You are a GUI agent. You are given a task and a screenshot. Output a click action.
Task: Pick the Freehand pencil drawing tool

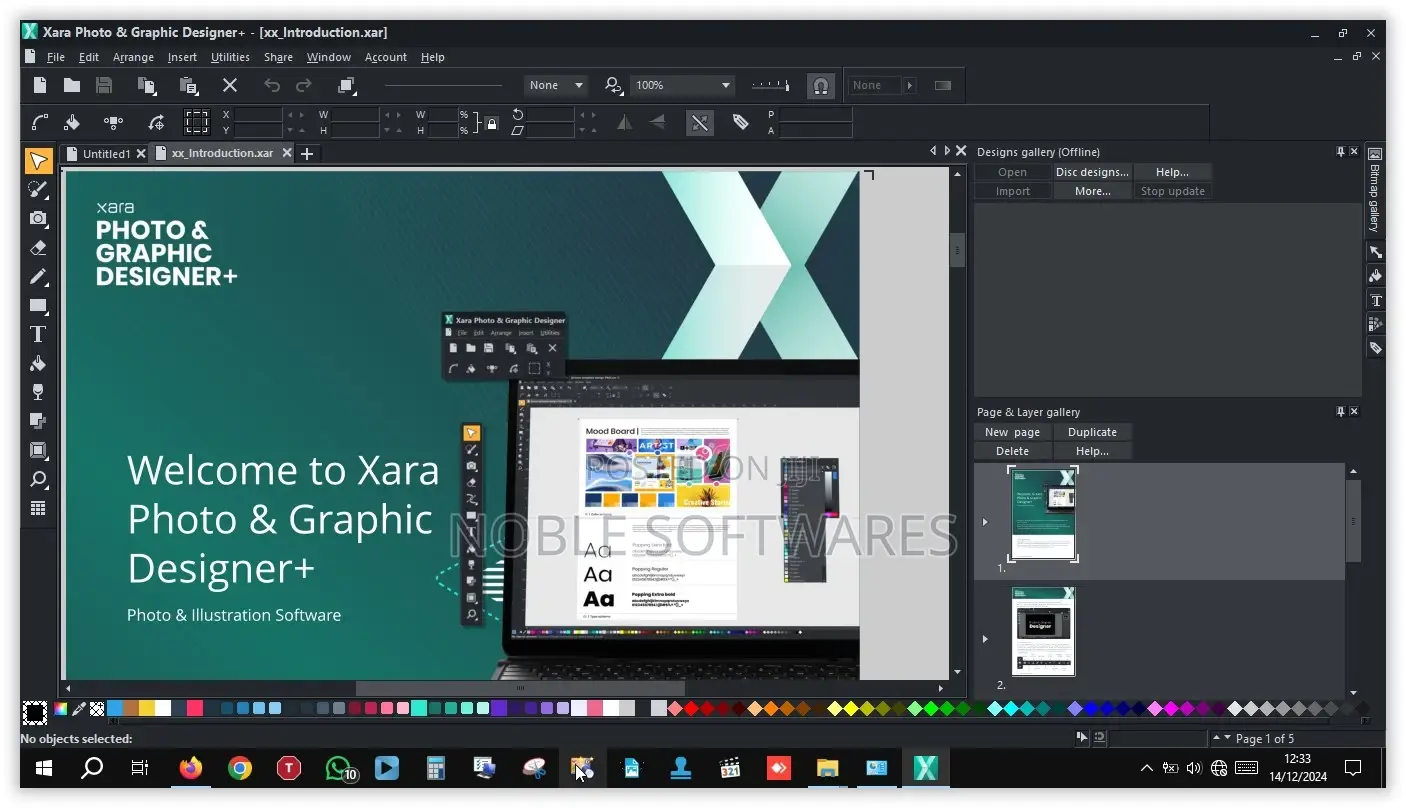pyautogui.click(x=38, y=276)
